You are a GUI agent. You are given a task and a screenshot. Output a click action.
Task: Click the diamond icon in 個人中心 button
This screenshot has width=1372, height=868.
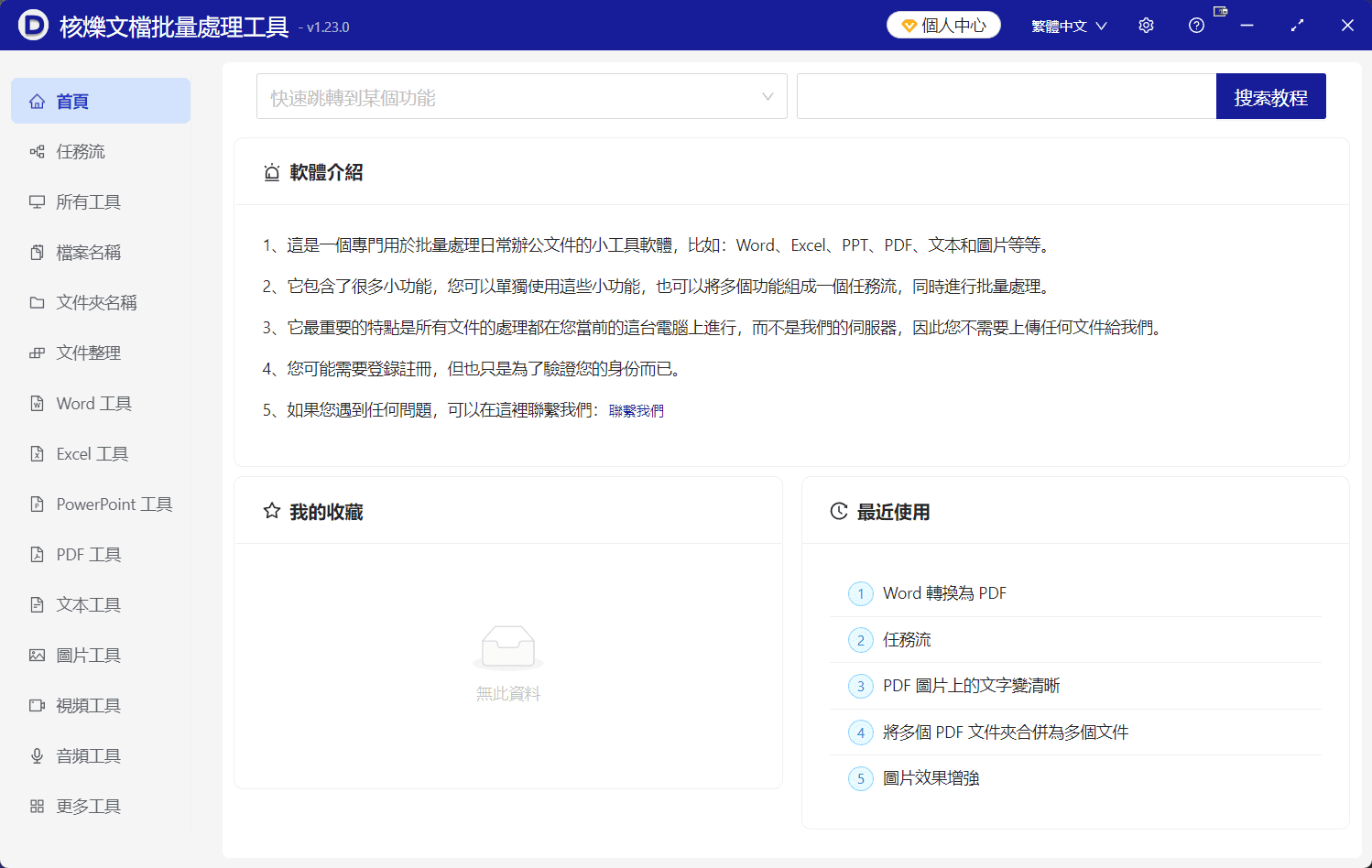[x=909, y=26]
